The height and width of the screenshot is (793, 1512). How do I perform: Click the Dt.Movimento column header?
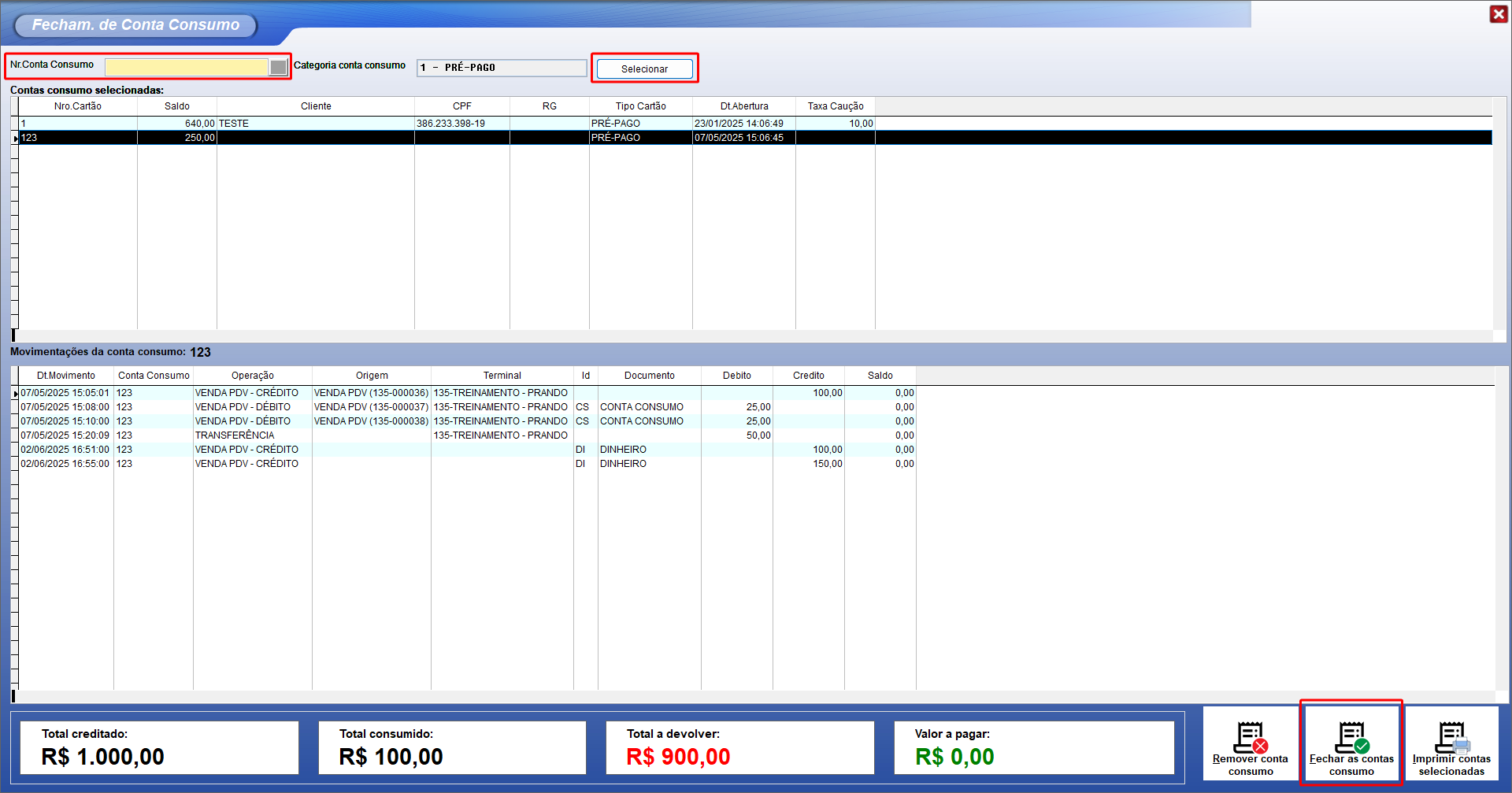(66, 376)
